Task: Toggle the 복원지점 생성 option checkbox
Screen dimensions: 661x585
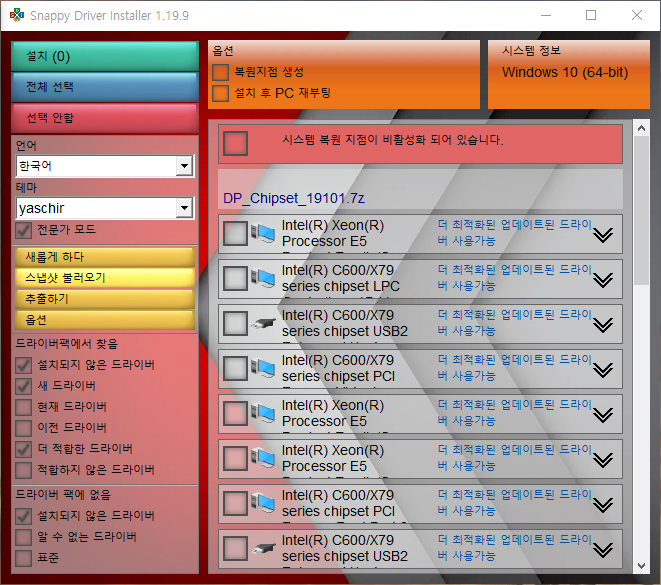Action: pos(220,72)
